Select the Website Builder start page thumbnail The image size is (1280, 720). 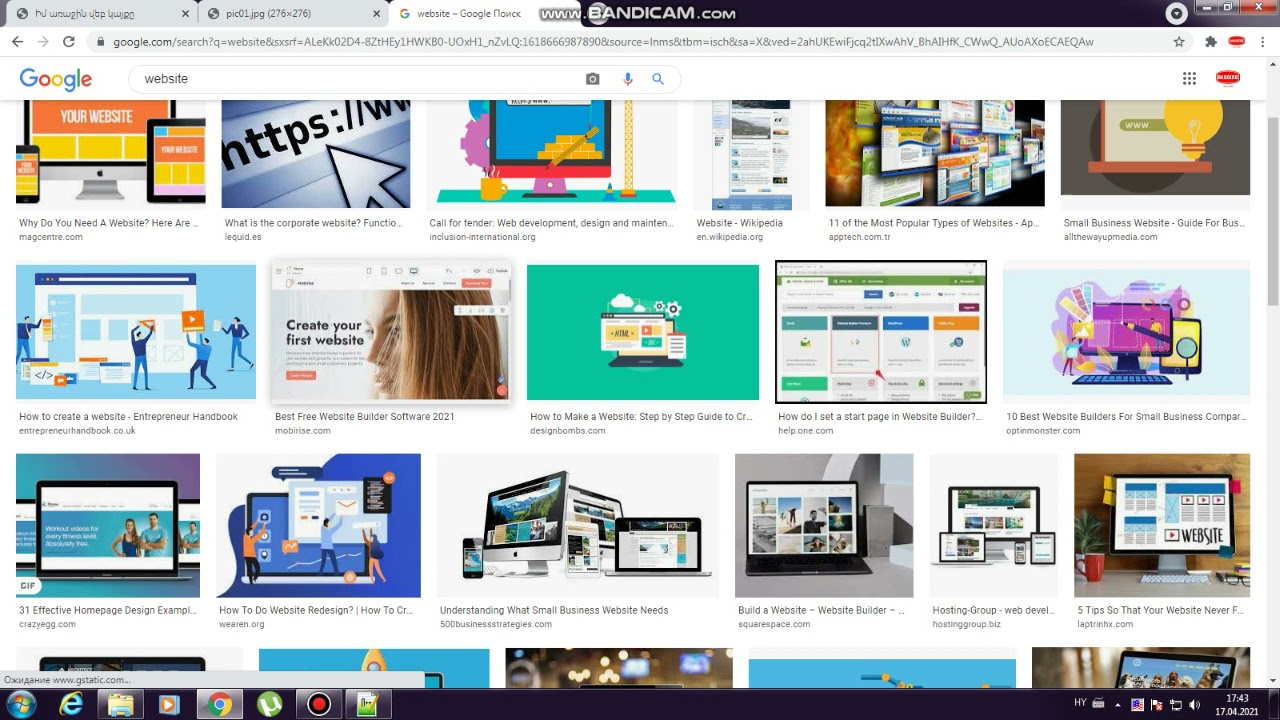[881, 332]
